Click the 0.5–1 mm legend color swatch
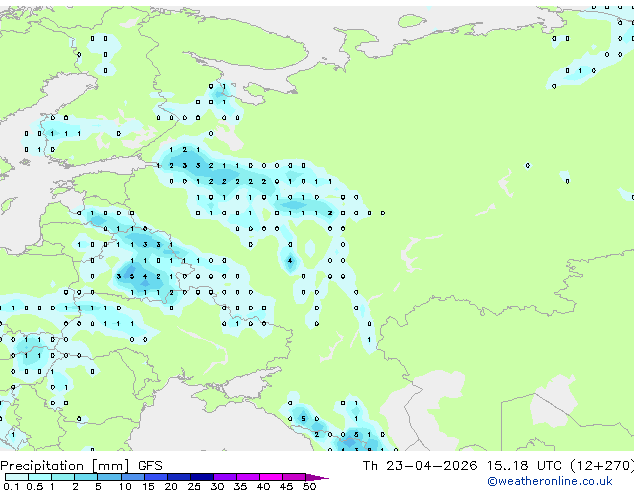This screenshot has height=490, width=634. coord(40,477)
